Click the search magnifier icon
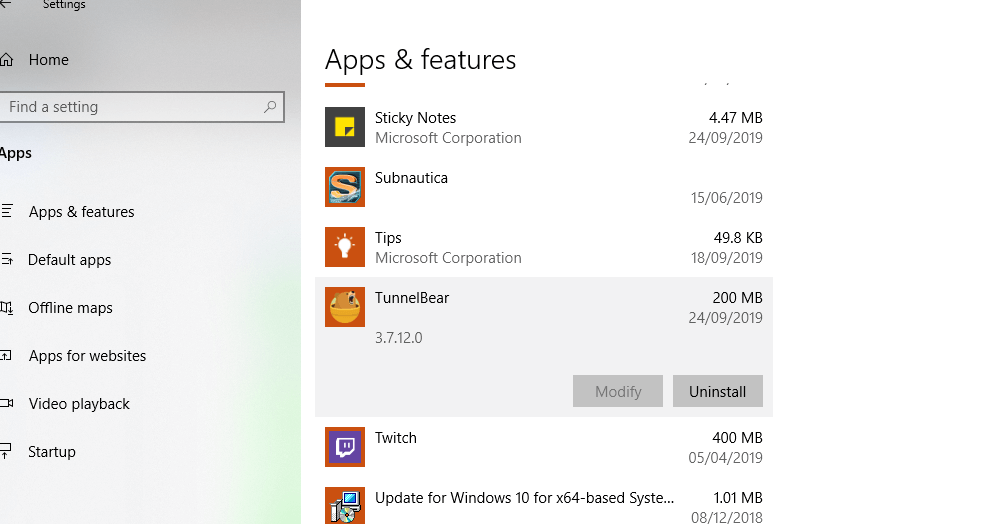This screenshot has height=524, width=984. click(270, 107)
